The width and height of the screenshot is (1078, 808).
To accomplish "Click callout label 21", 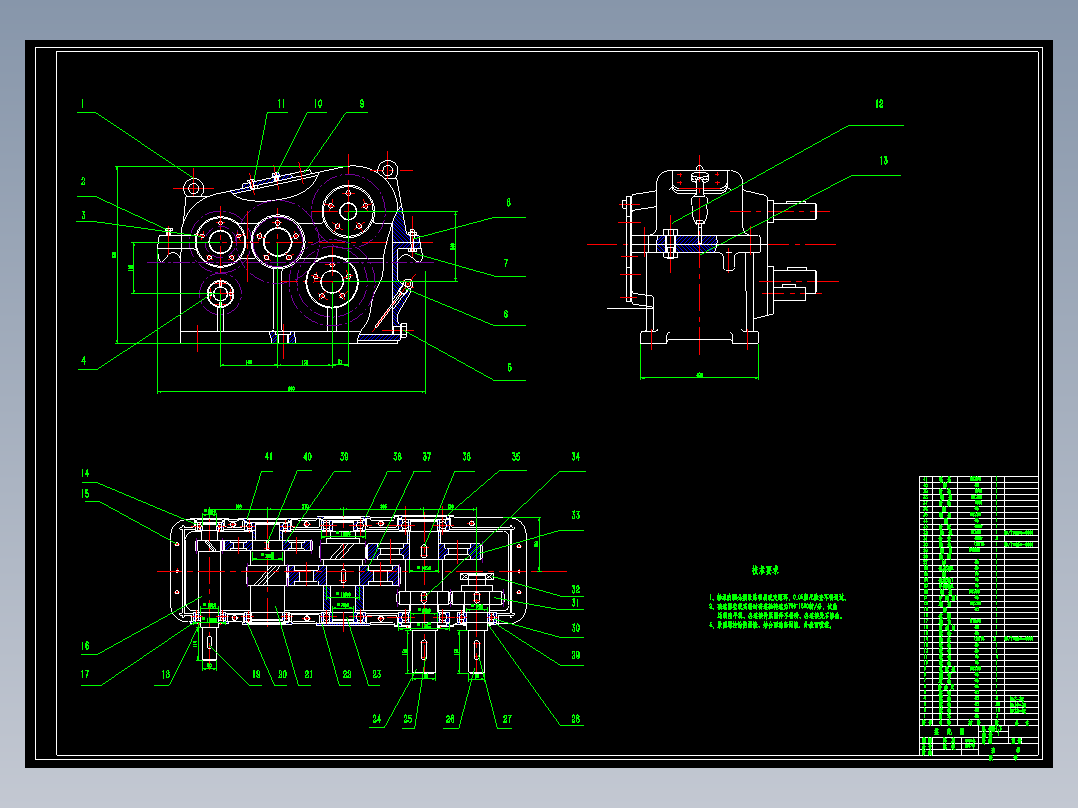I will tap(309, 675).
